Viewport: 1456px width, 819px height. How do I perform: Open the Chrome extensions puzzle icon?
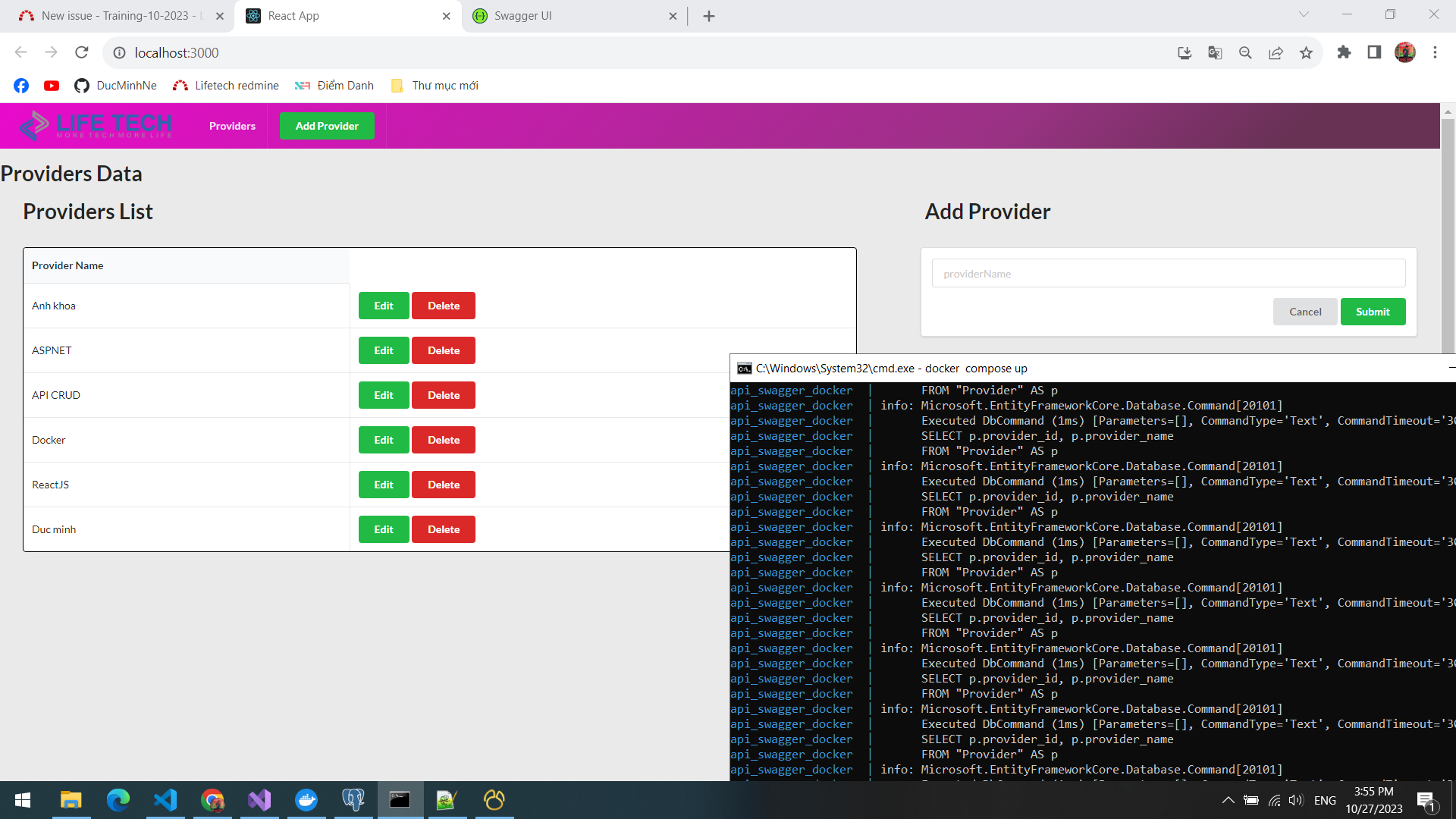pos(1344,52)
